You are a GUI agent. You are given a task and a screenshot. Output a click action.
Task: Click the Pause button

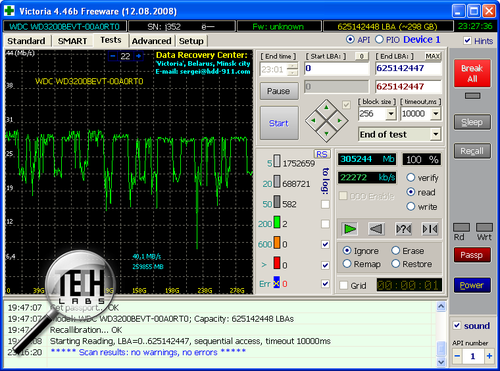[x=279, y=91]
